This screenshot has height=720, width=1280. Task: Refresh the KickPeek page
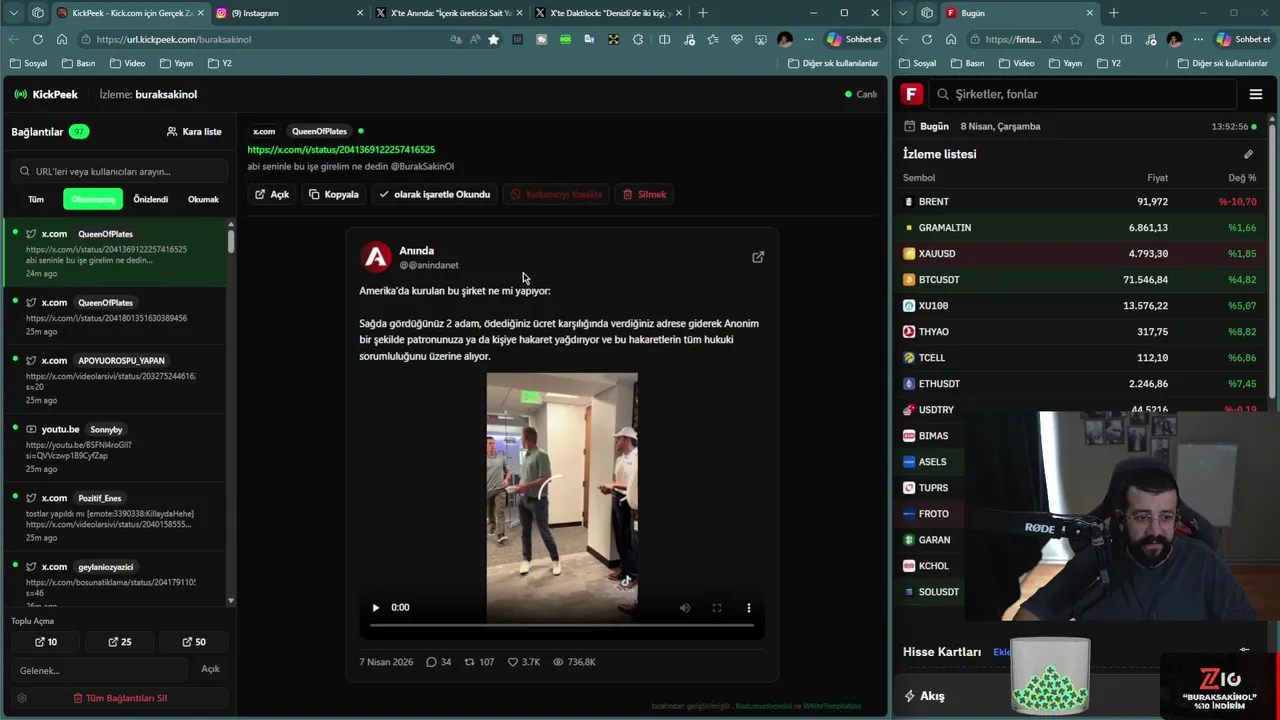[38, 39]
